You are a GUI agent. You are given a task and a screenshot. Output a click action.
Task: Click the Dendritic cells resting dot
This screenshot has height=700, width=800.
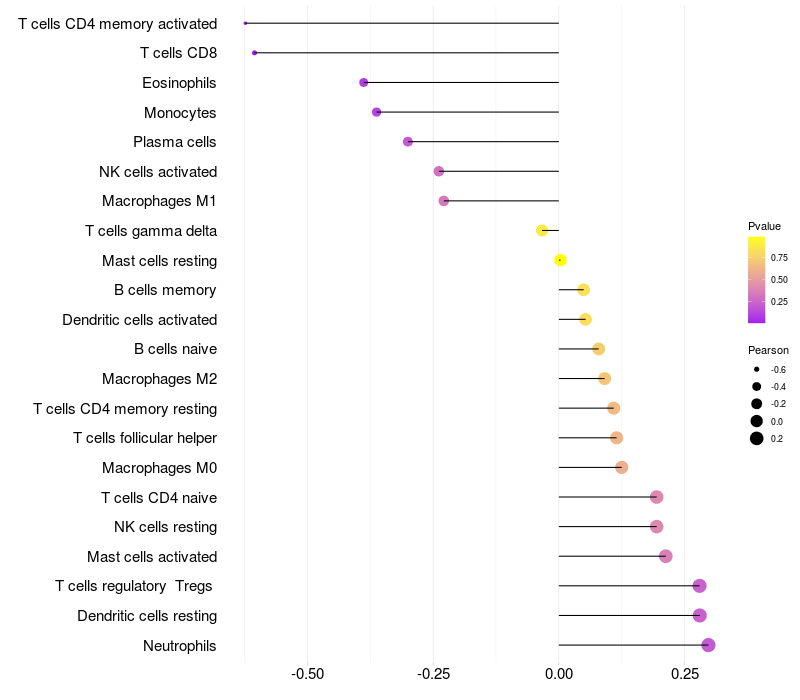click(x=699, y=615)
